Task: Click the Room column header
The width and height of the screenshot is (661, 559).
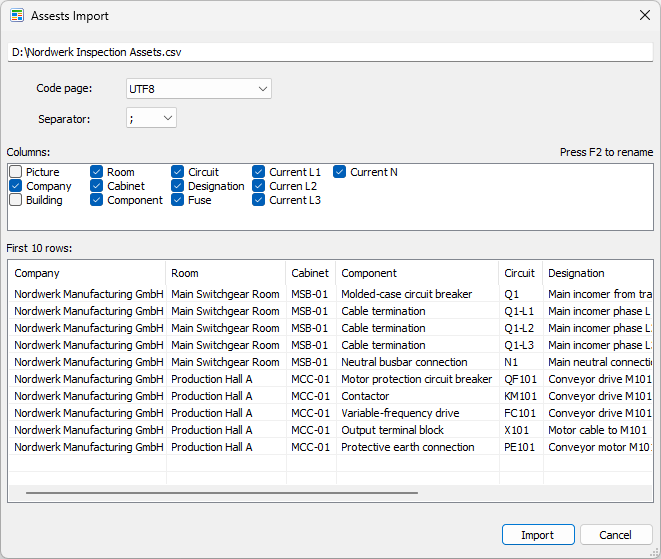Action: pos(226,273)
